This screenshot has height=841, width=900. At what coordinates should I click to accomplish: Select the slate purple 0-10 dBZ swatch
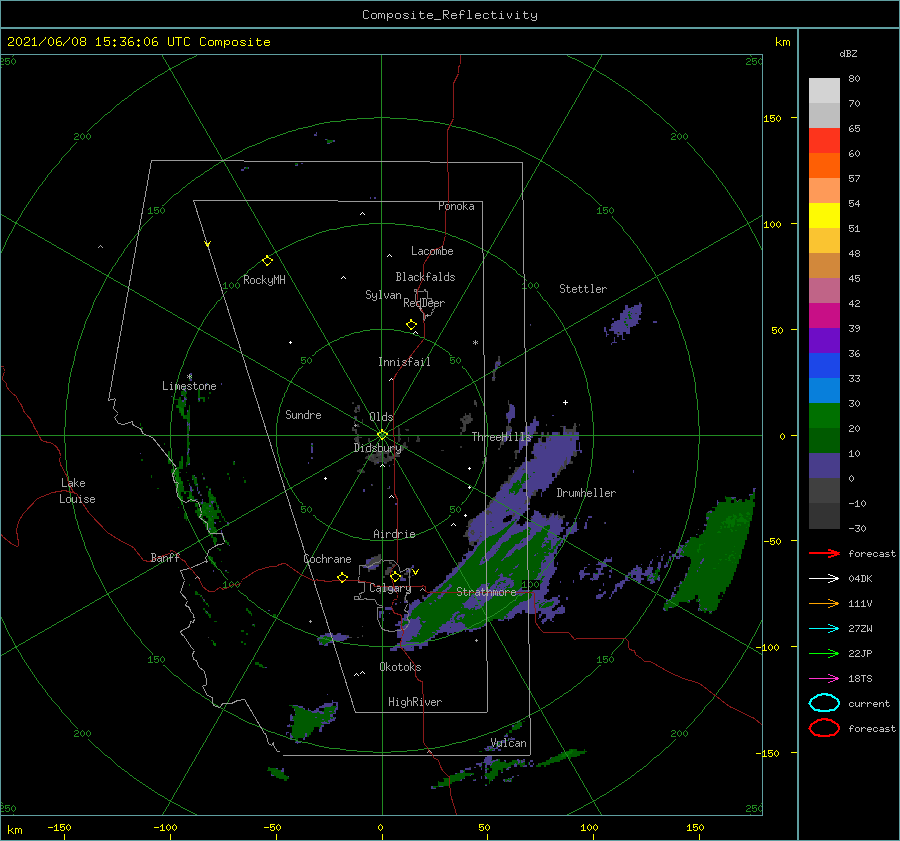pos(824,466)
